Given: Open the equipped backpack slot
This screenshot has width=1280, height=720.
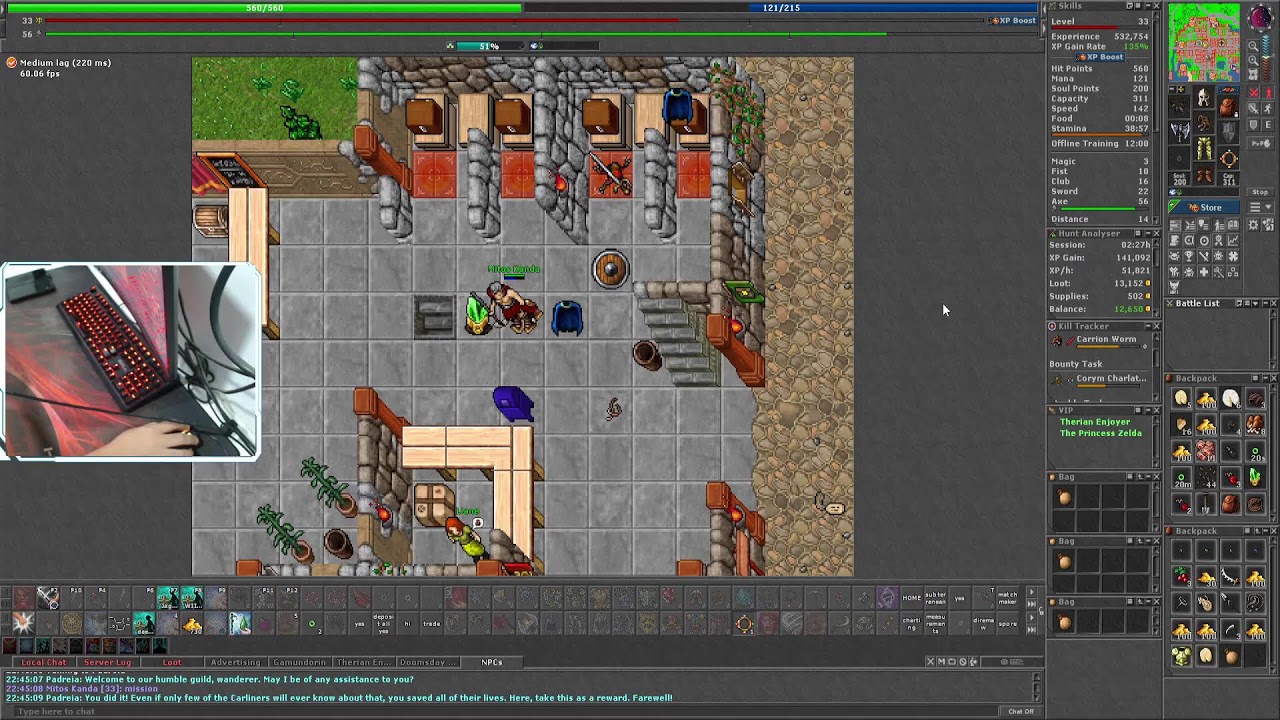Looking at the screenshot, I should click(1229, 105).
